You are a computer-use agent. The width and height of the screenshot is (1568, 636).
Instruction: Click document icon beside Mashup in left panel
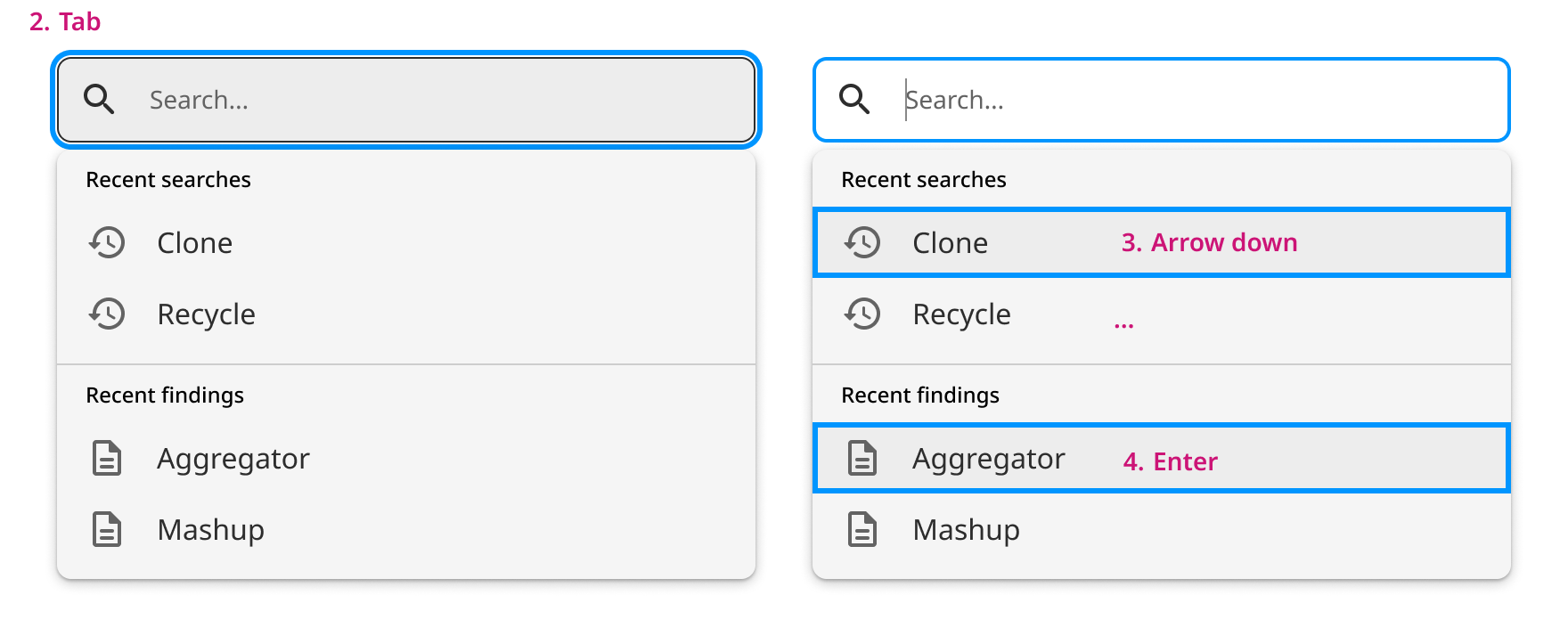click(x=107, y=529)
